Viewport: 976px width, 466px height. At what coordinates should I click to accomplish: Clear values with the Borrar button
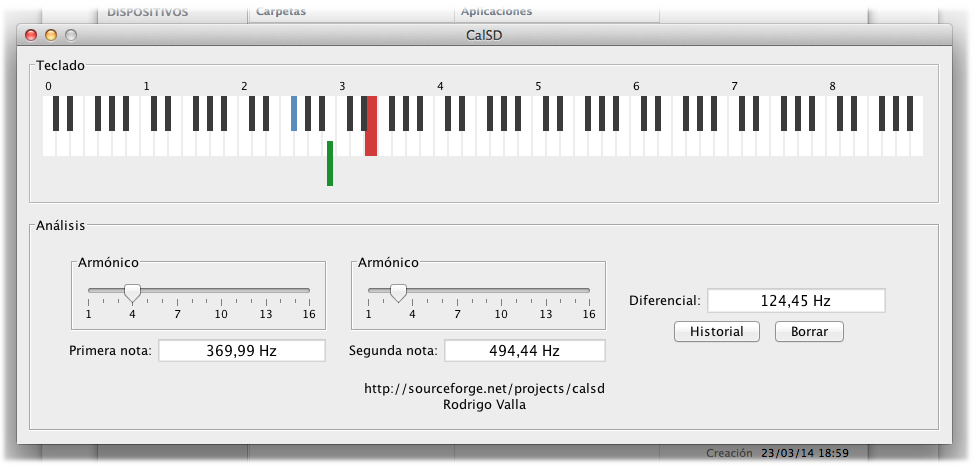point(809,332)
